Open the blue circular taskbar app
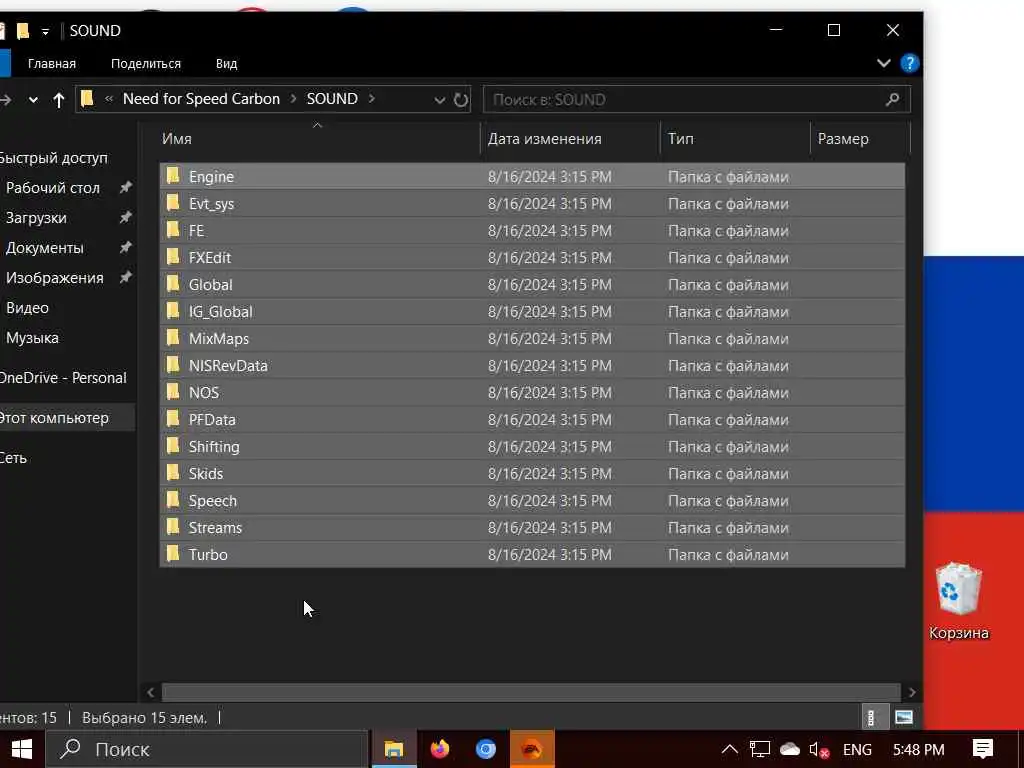Screen dimensions: 1024x768 [485, 749]
